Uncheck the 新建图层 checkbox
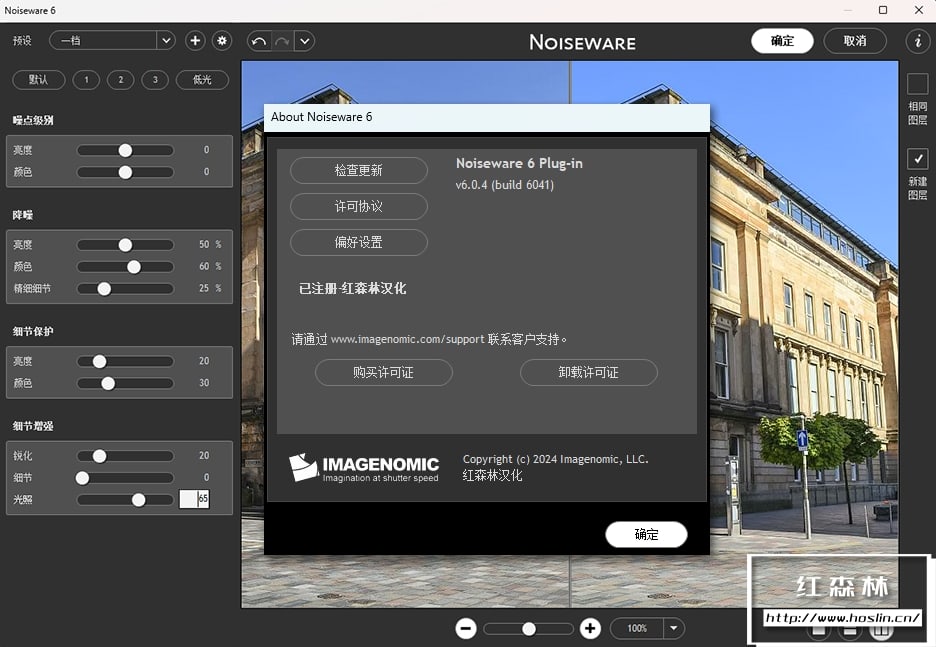This screenshot has width=936, height=647. pyautogui.click(x=917, y=159)
